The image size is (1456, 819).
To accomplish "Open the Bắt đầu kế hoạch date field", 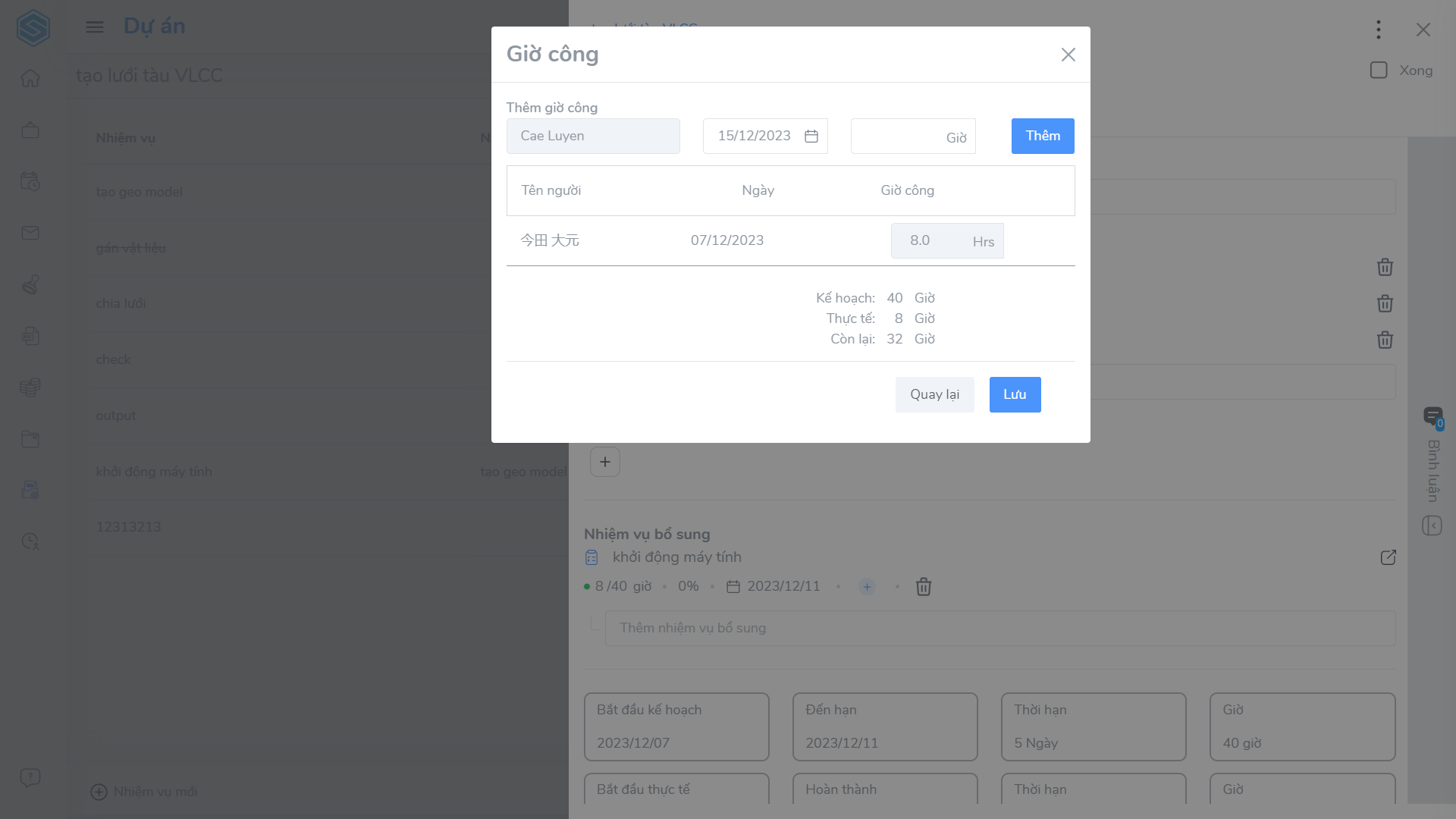I will pyautogui.click(x=676, y=726).
